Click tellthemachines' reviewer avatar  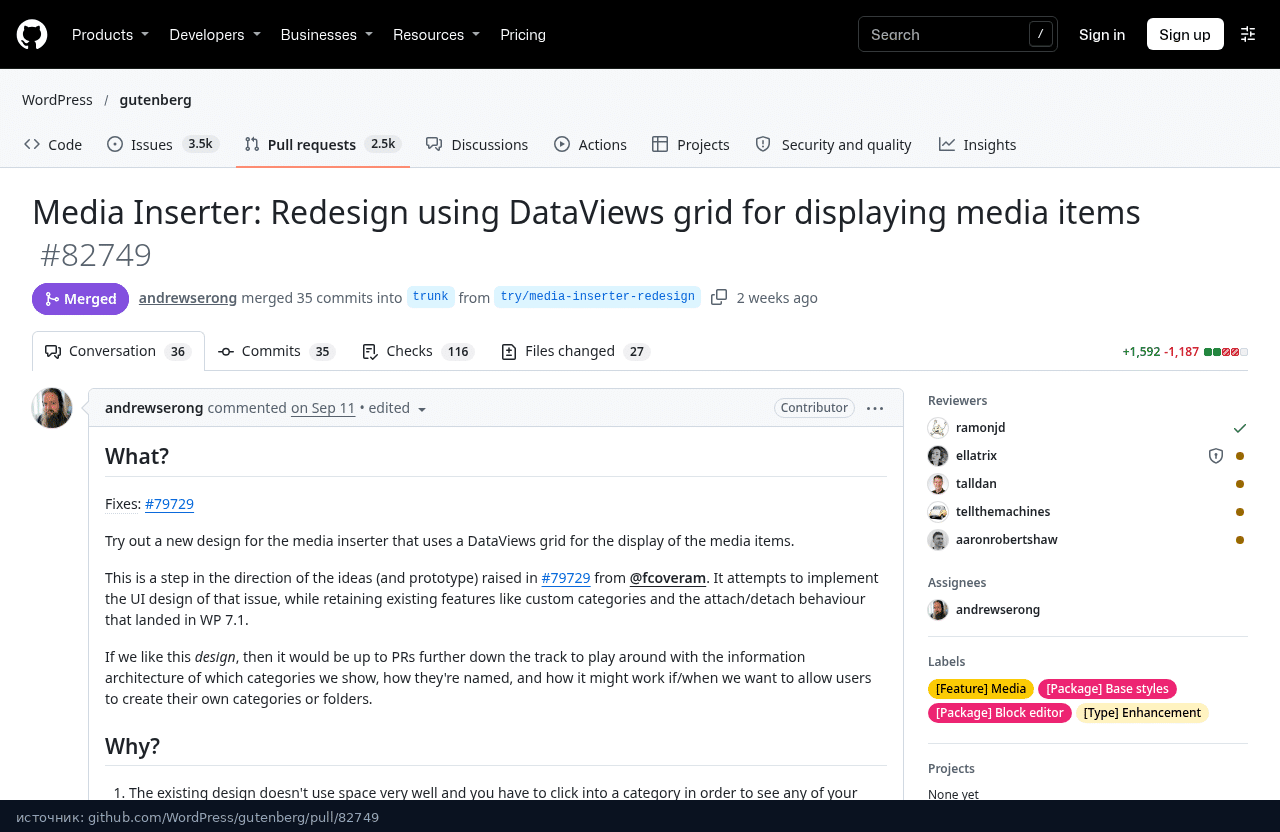pos(938,512)
